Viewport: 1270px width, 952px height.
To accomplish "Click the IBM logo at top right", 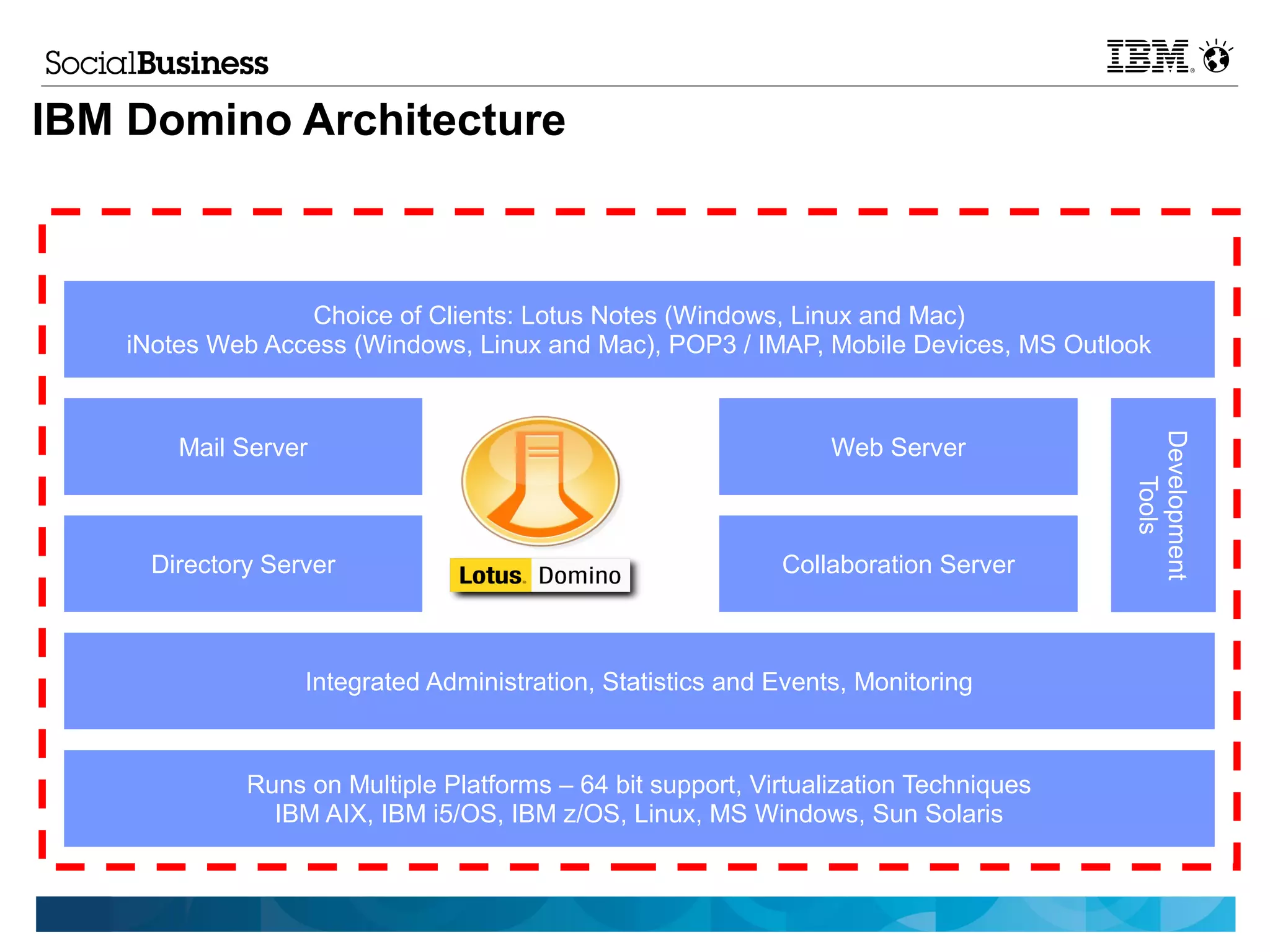I will 1150,56.
